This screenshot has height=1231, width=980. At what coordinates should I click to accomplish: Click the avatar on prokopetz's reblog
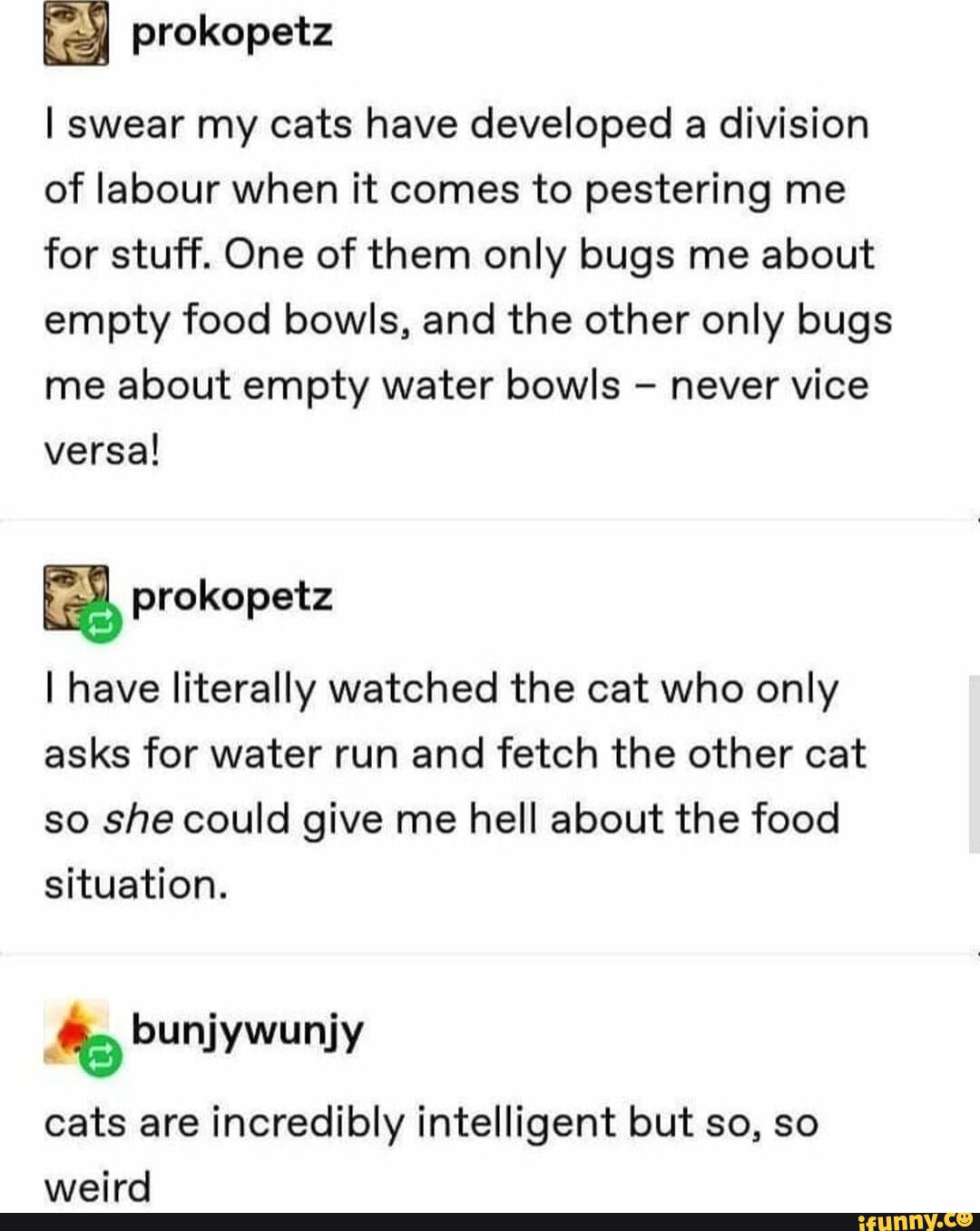[75, 598]
